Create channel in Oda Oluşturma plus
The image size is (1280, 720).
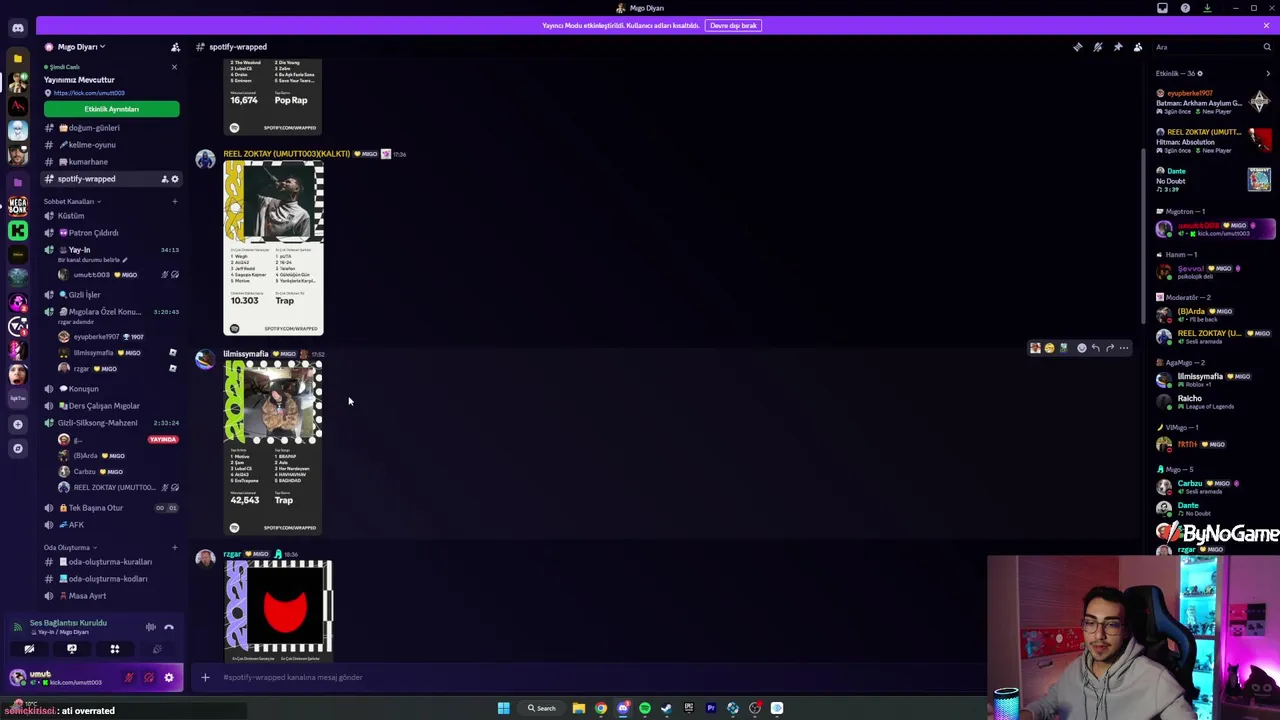pyautogui.click(x=174, y=547)
